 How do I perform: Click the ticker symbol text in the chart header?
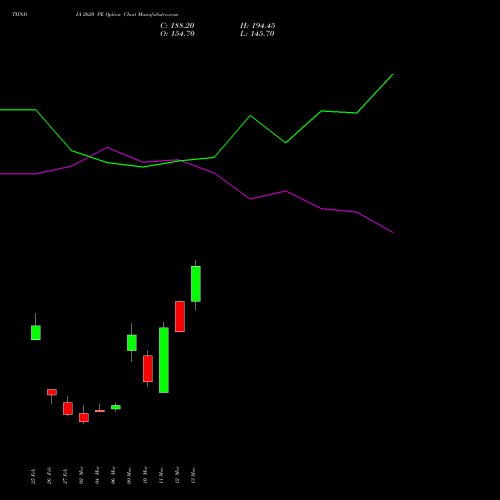(20, 14)
